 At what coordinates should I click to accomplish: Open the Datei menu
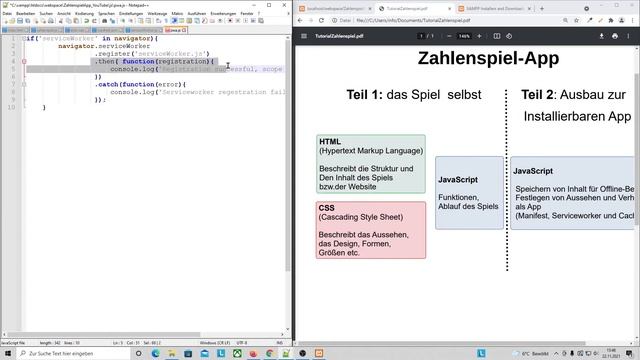pos(7,13)
